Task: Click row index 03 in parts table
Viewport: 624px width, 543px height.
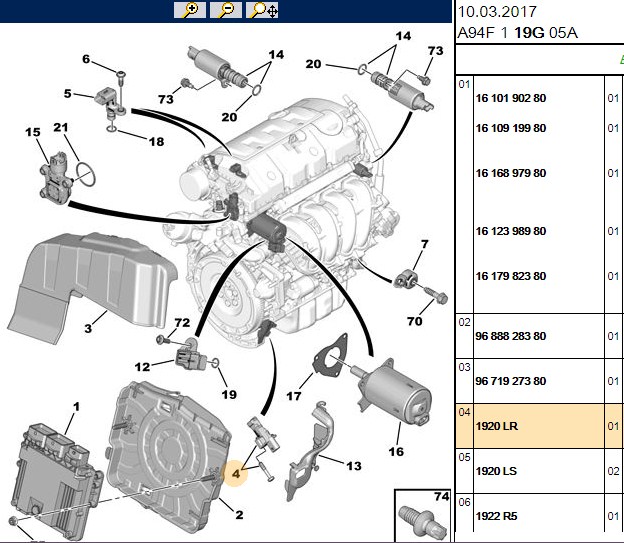Action: tap(464, 367)
